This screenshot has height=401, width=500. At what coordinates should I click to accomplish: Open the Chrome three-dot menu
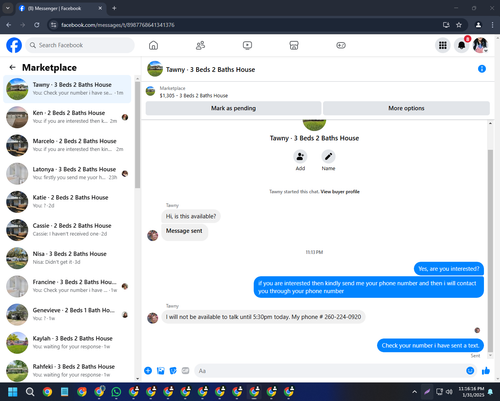[x=492, y=25]
